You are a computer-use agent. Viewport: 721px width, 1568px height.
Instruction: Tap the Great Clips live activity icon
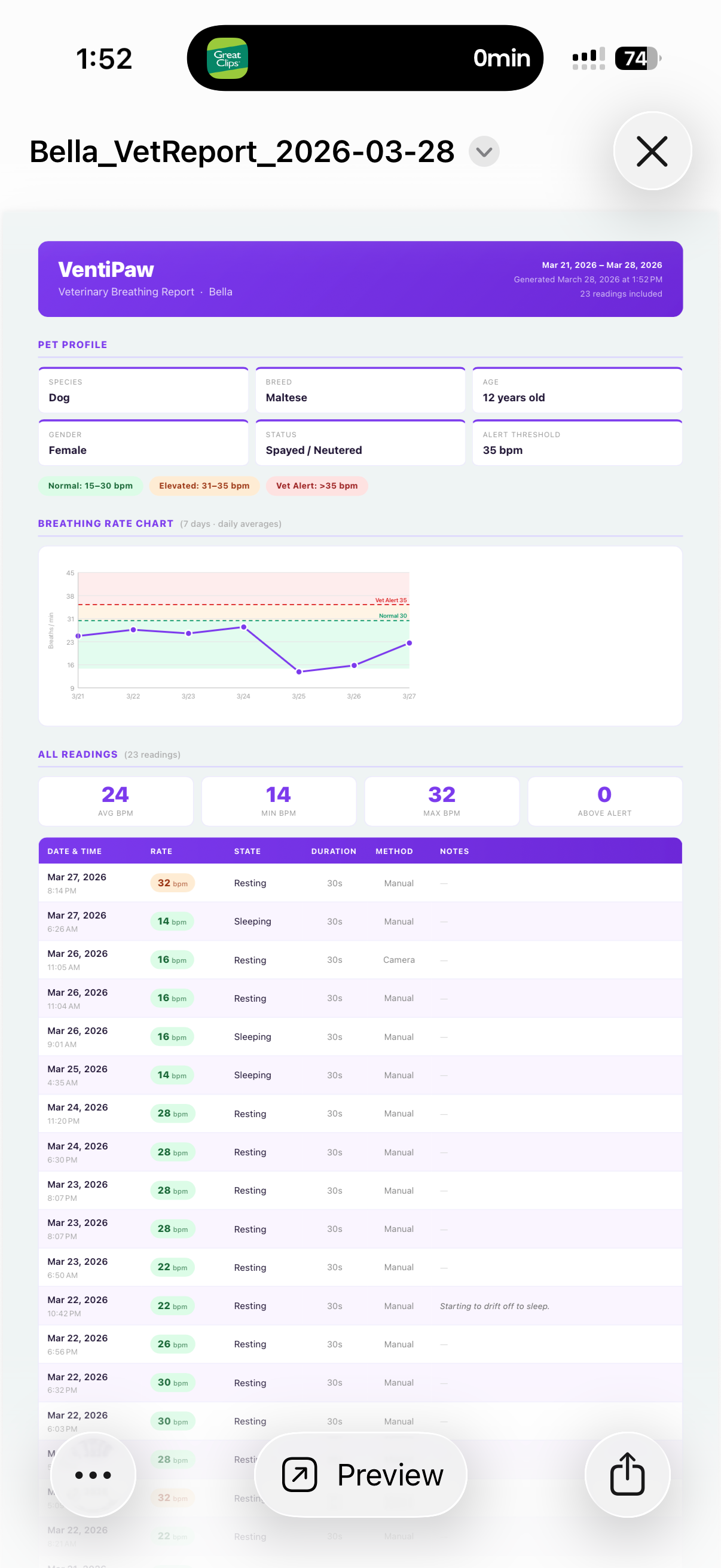click(227, 59)
